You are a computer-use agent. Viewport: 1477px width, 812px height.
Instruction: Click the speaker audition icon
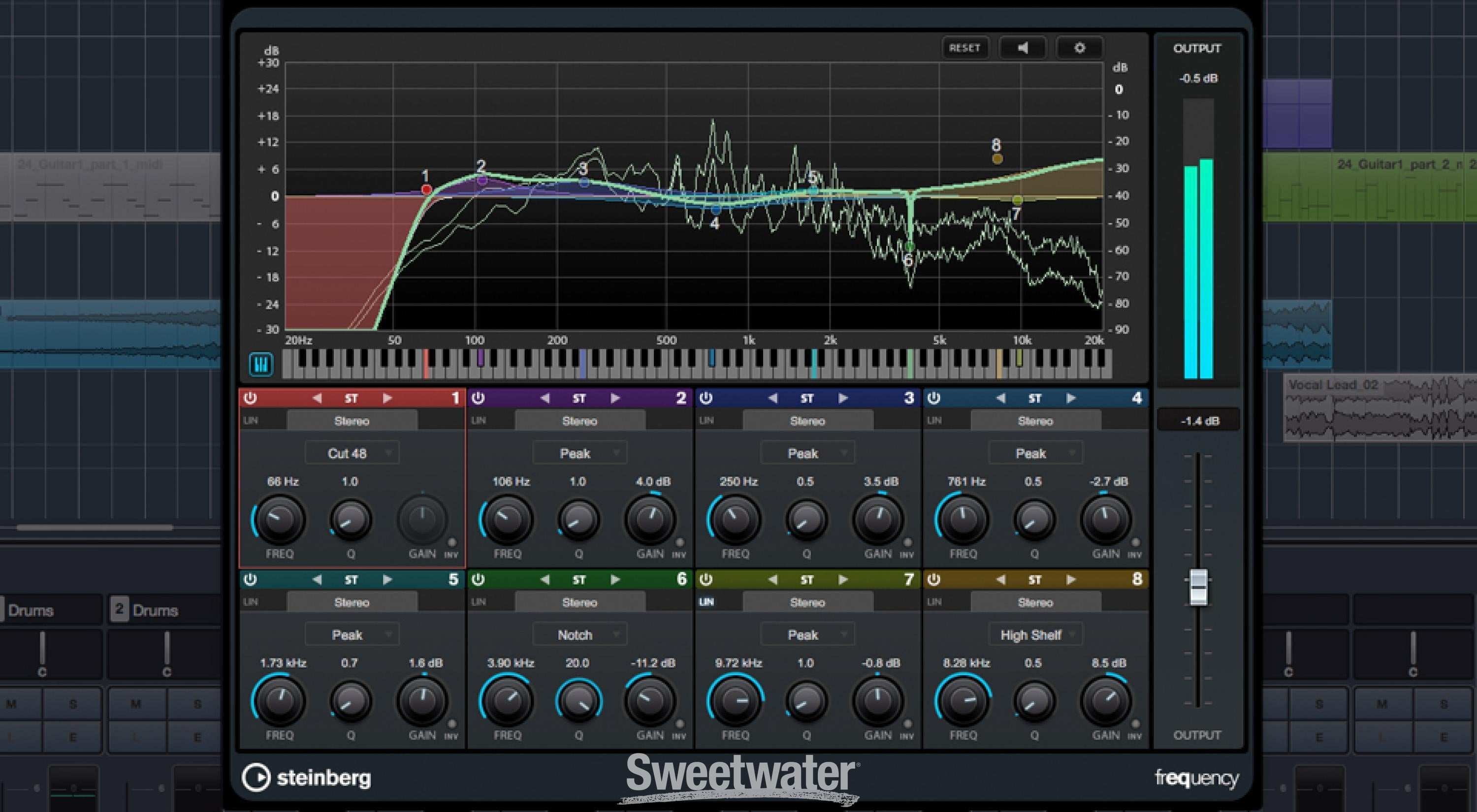(1023, 48)
